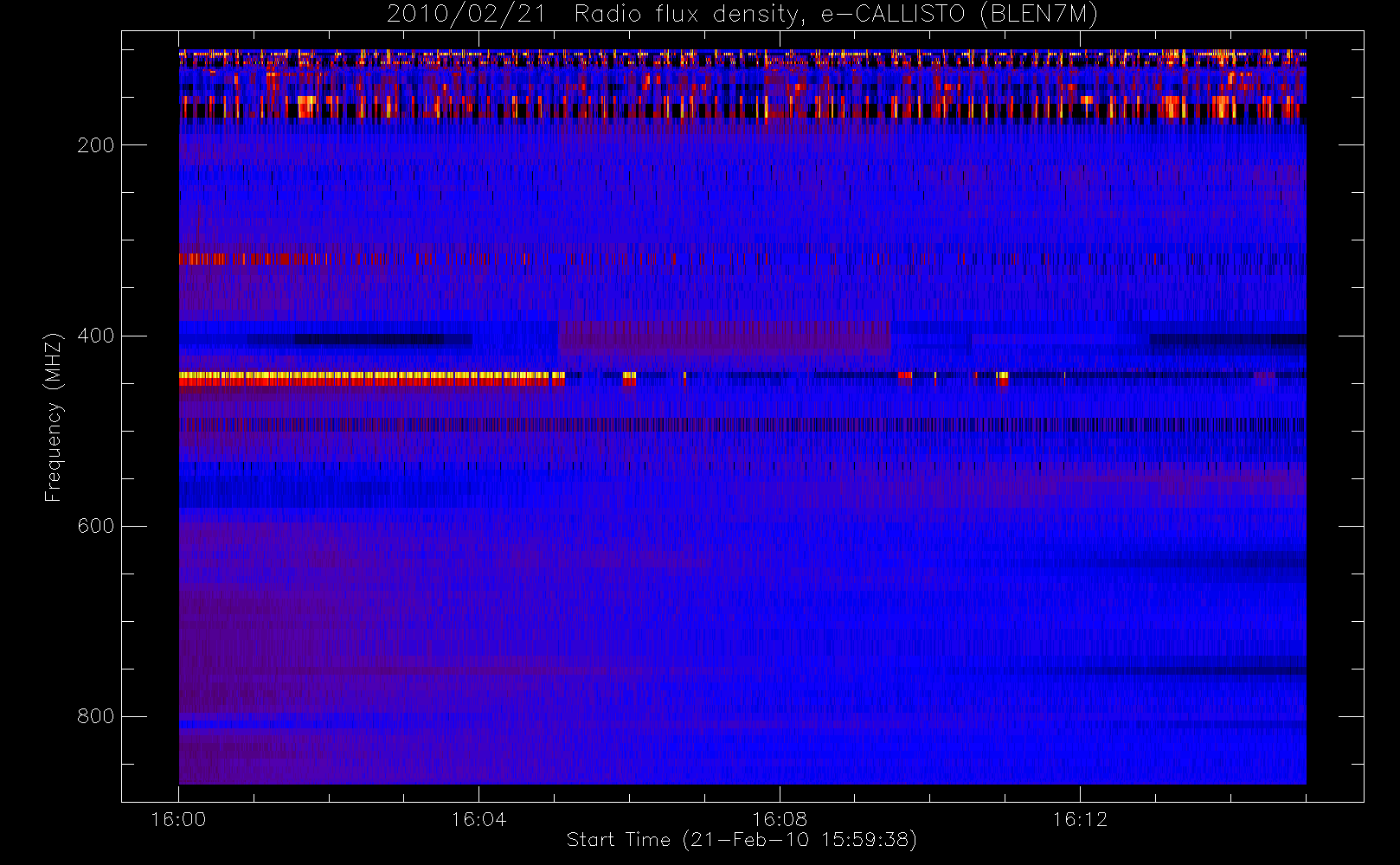Click the 'Frequency (MHZ)' axis label
The height and width of the screenshot is (865, 1400).
54,417
